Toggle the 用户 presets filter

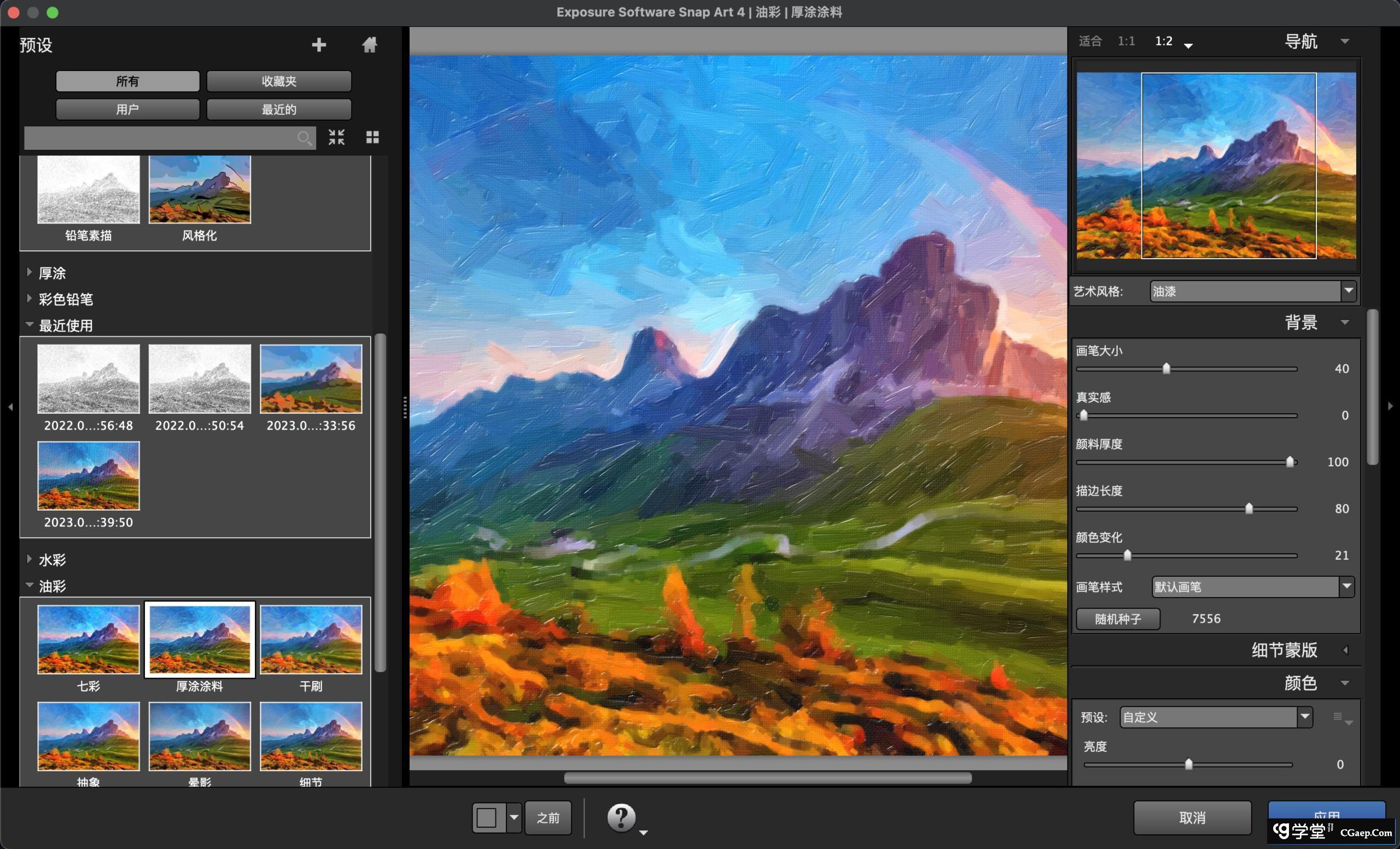[x=127, y=109]
